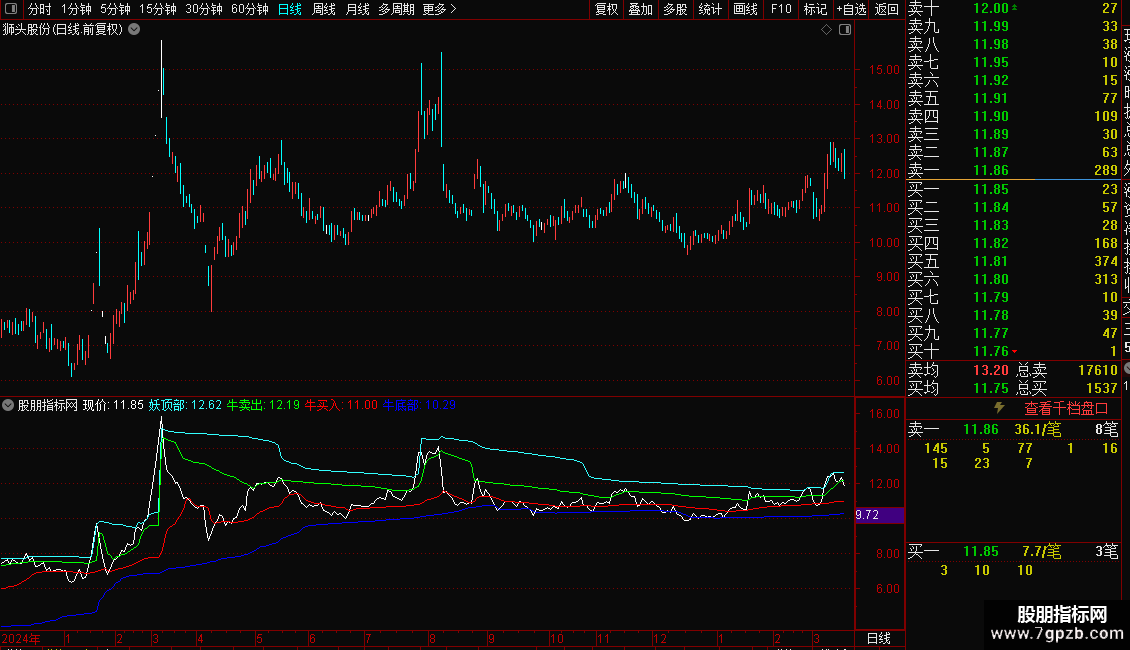Add stock via +自选 button
The width and height of the screenshot is (1130, 650).
(851, 9)
